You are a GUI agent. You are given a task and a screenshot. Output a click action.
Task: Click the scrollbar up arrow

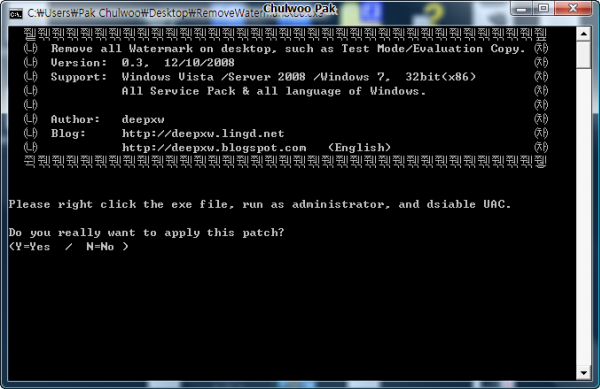583,34
